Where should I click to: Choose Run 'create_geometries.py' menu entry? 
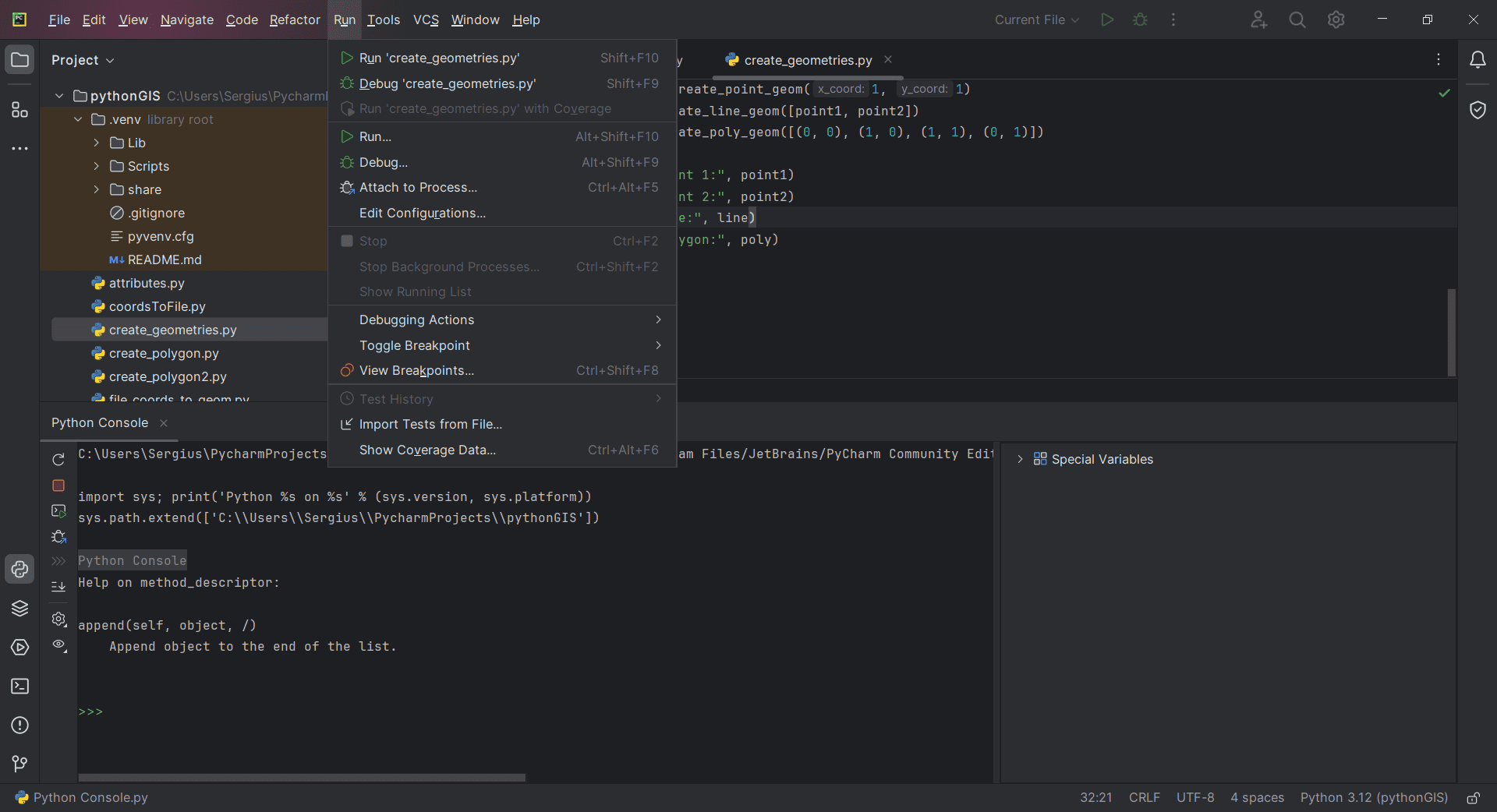439,58
